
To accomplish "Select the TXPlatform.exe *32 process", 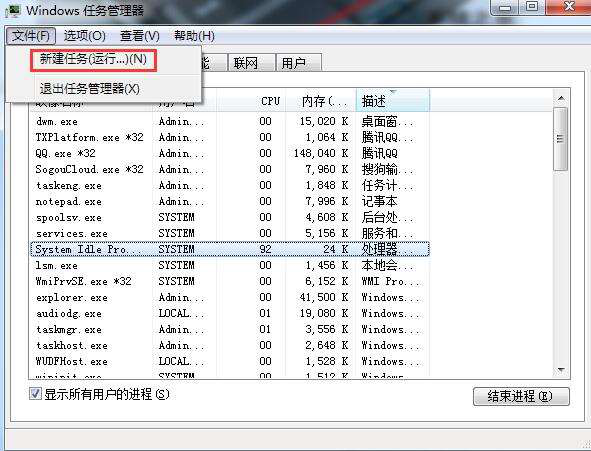I will [230, 138].
